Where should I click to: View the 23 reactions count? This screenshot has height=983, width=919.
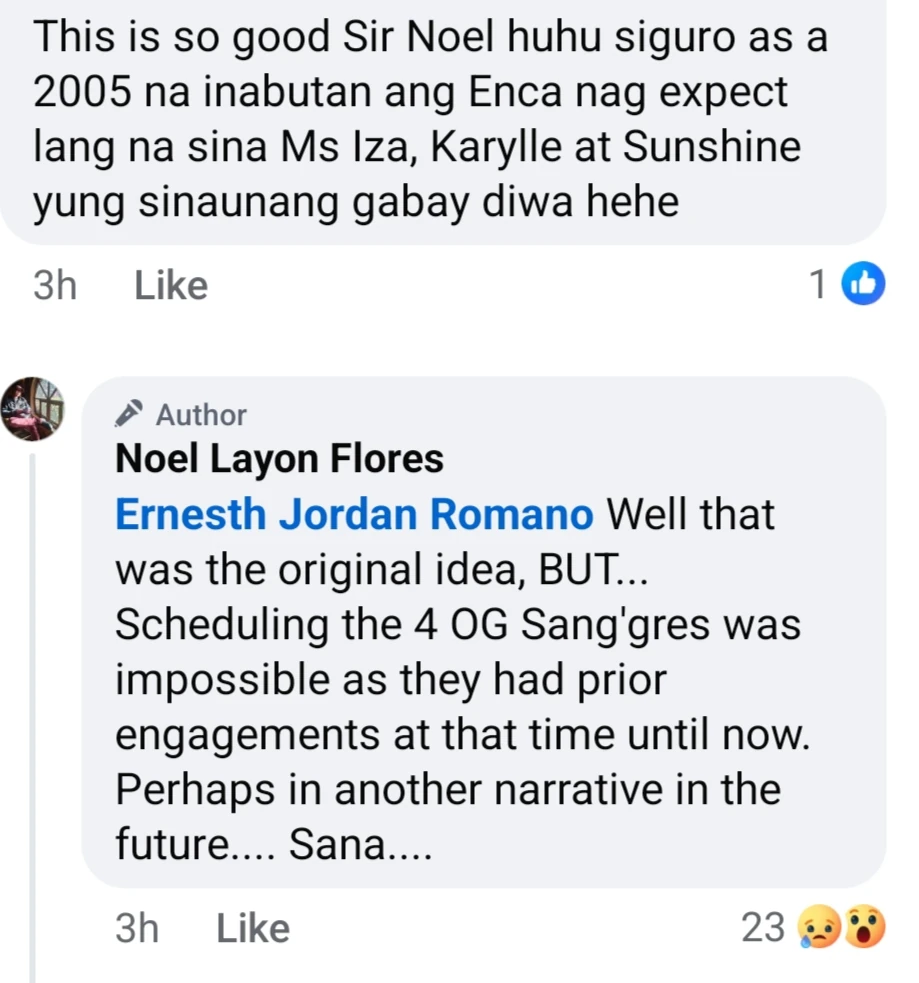click(x=763, y=929)
